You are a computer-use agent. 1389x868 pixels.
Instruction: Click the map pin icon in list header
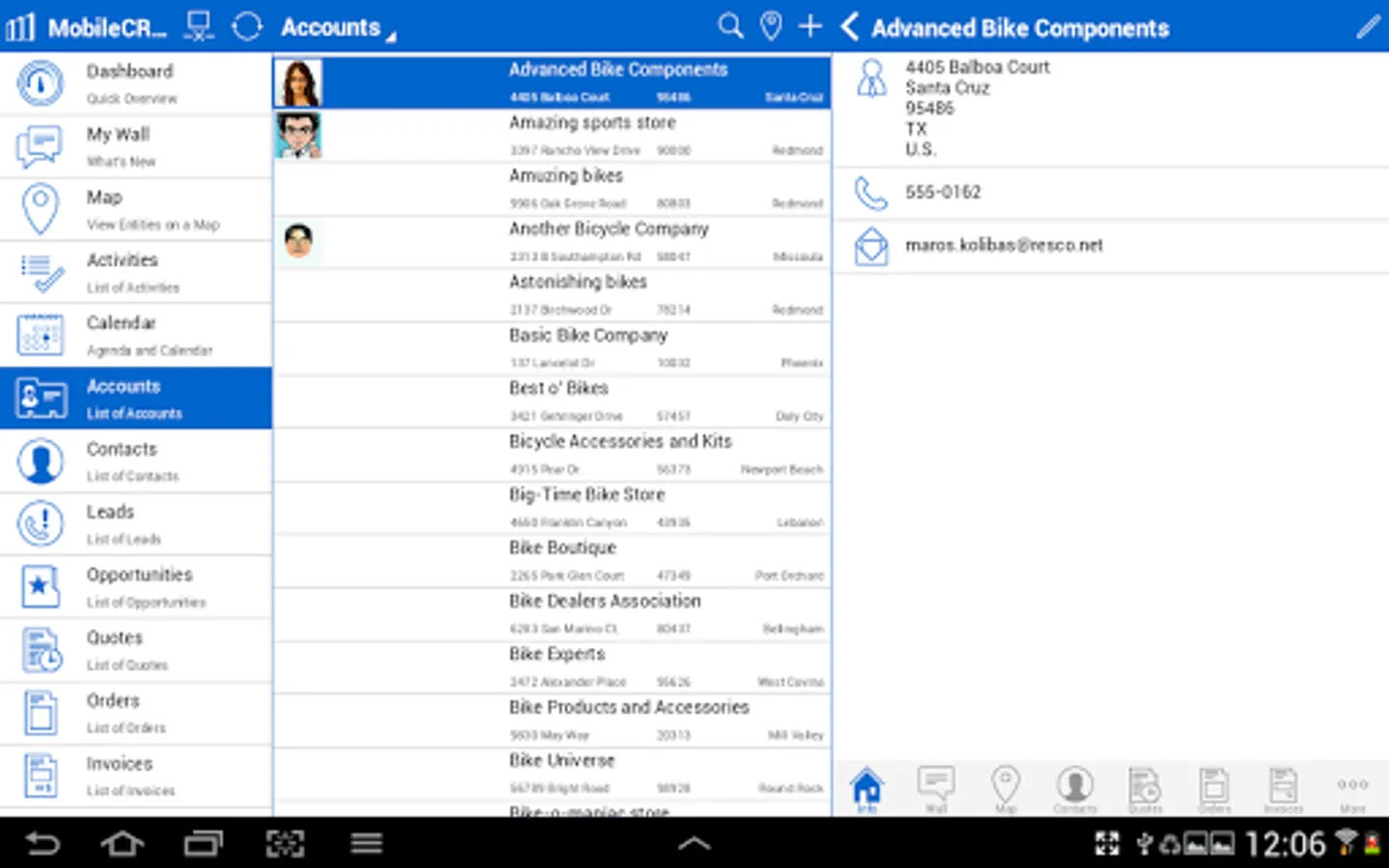771,26
